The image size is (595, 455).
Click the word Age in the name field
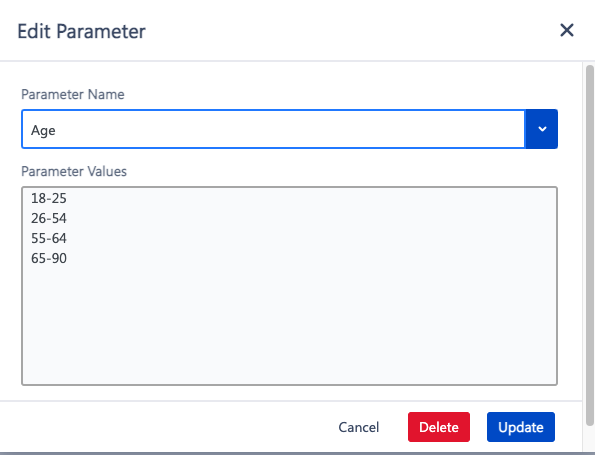[43, 131]
